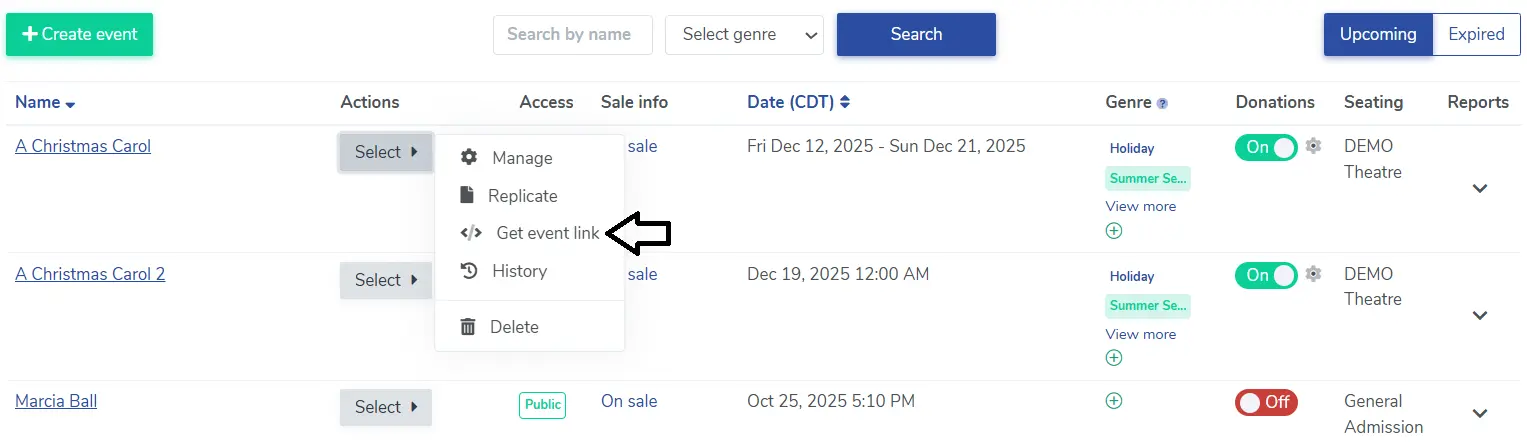Click the Create event button
The width and height of the screenshot is (1527, 448).
pos(80,35)
